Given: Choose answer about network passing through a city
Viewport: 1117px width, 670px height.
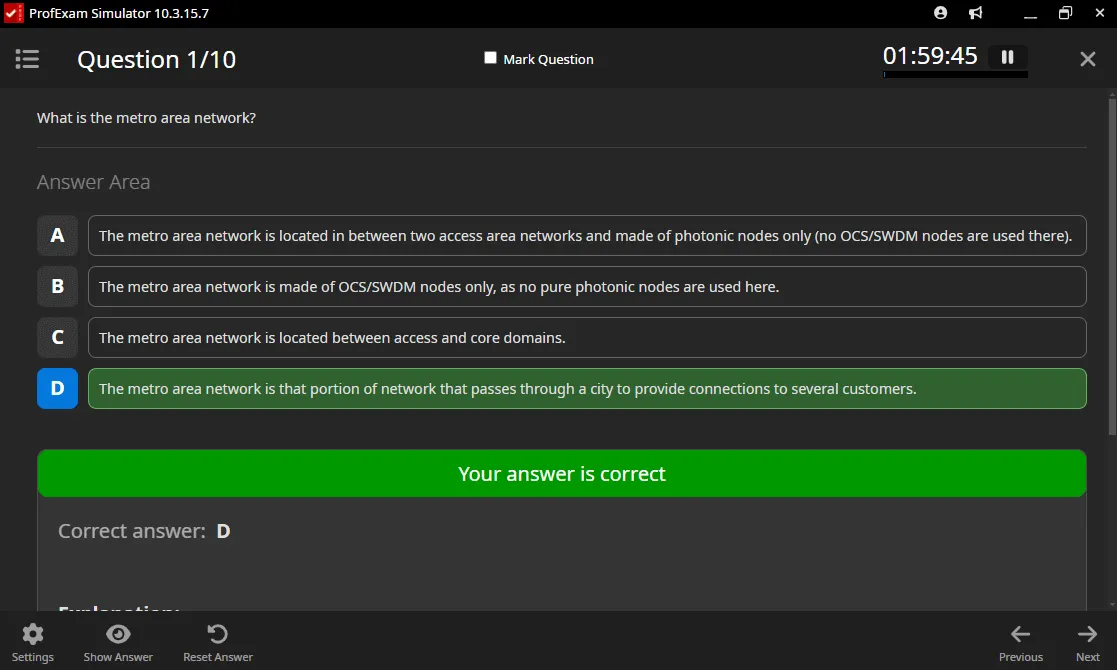Looking at the screenshot, I should point(587,388).
